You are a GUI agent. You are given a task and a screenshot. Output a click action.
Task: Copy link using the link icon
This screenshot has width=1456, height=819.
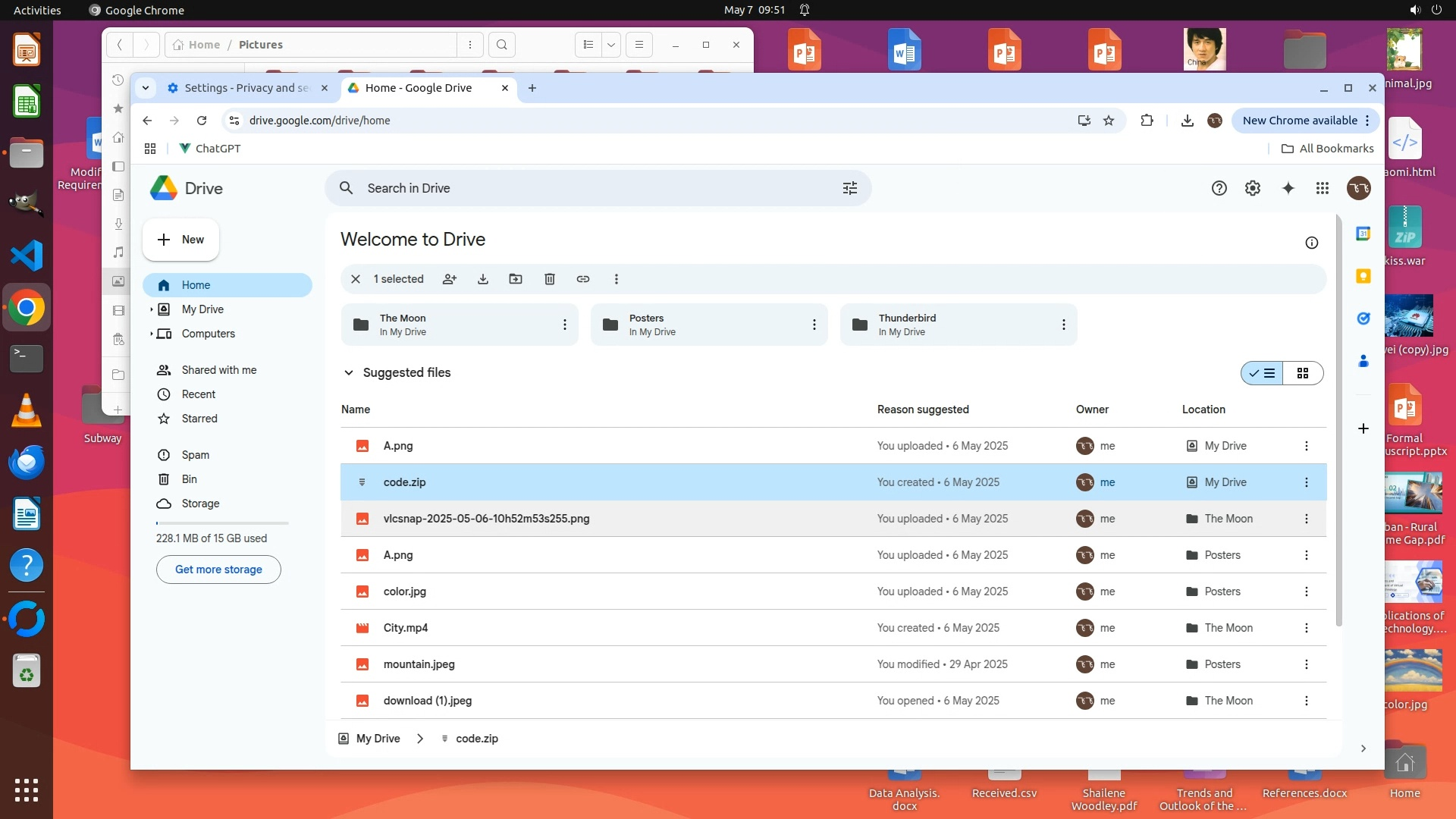click(x=583, y=279)
